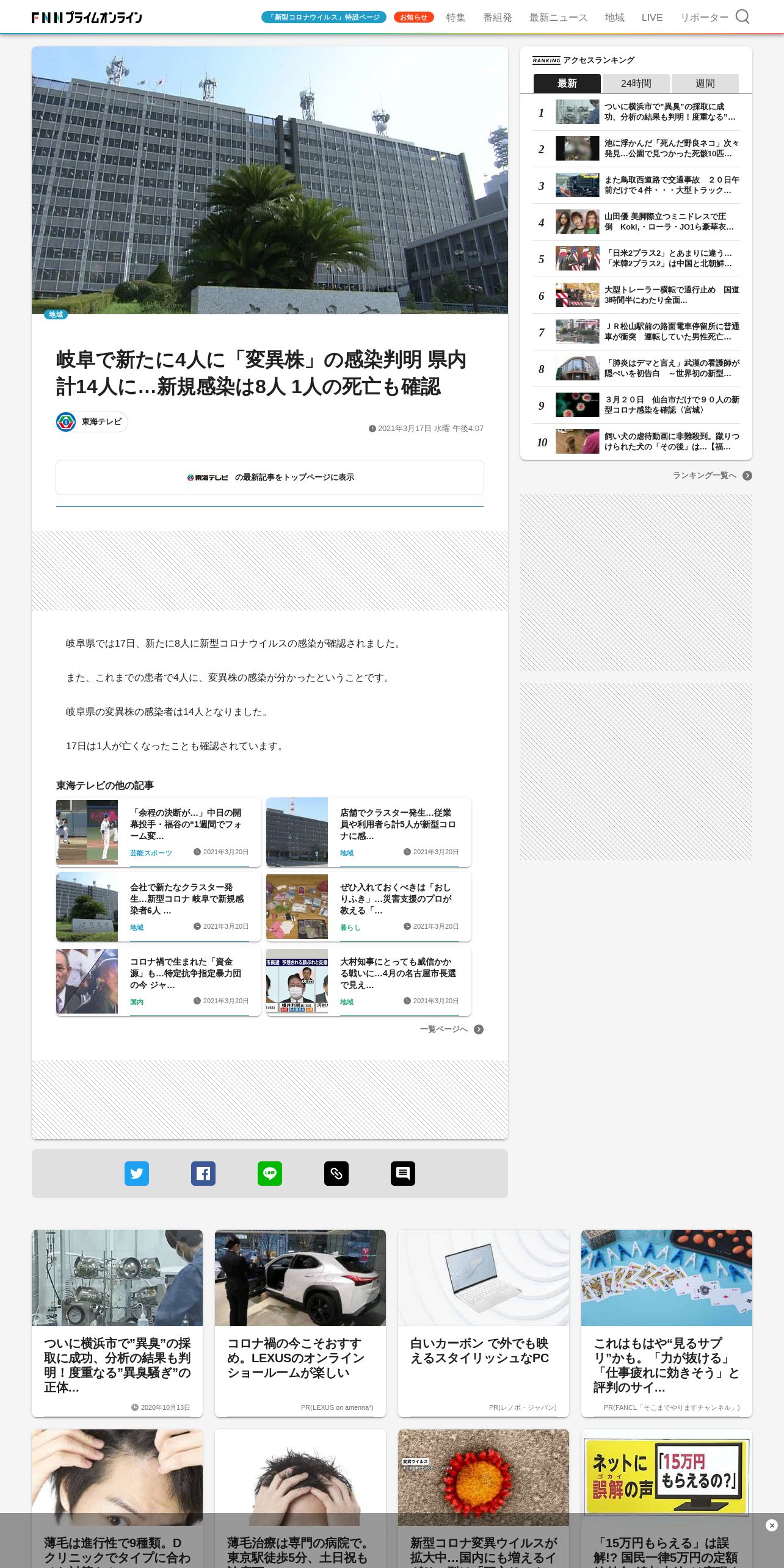Viewport: 784px width, 1568px height.
Task: Select the 最新 ranking tab
Action: pyautogui.click(x=567, y=83)
